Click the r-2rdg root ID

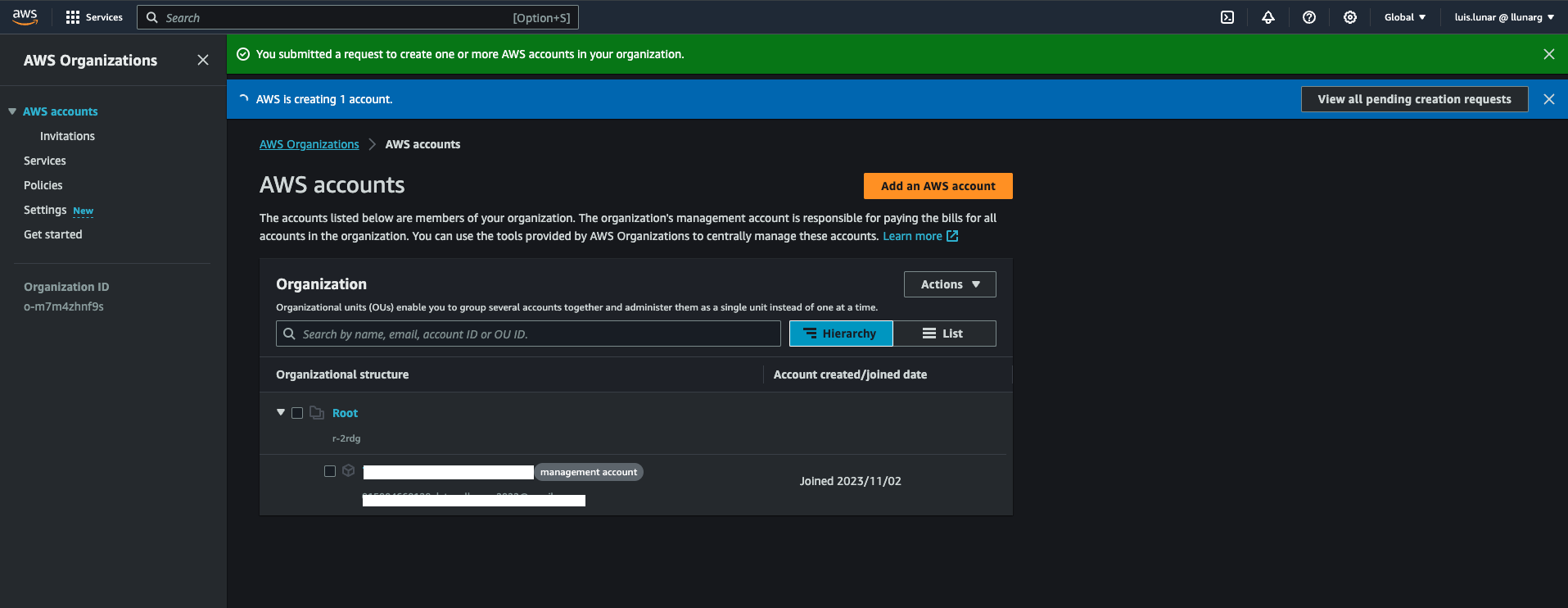click(346, 438)
